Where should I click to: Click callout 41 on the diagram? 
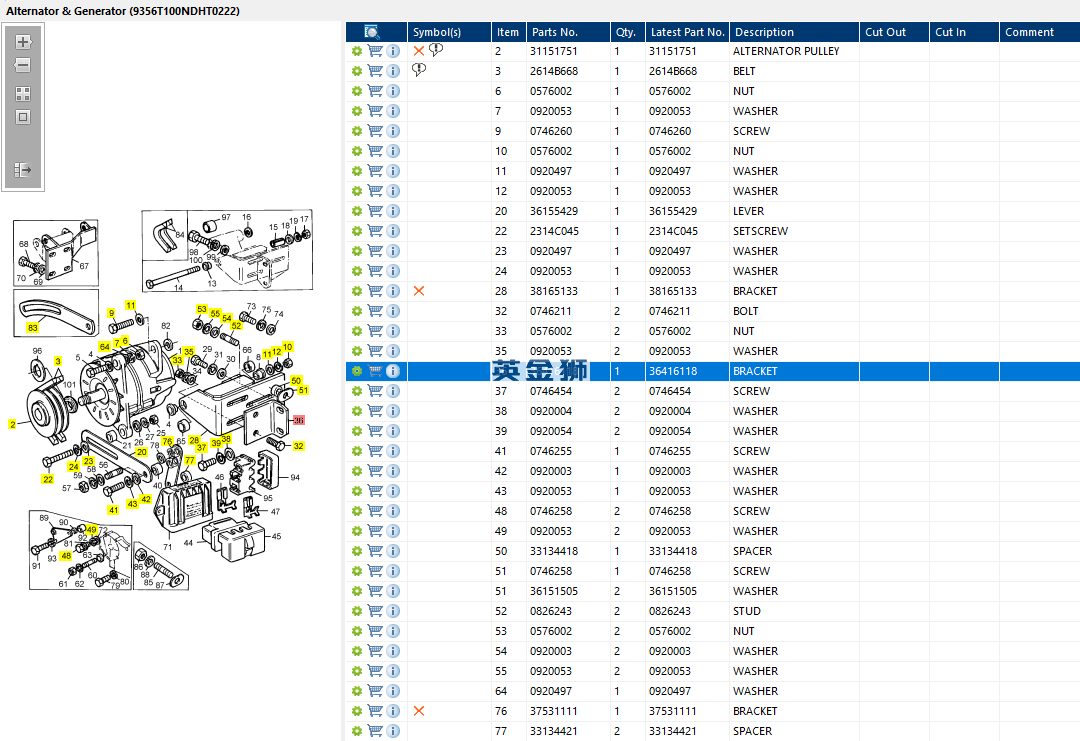click(x=113, y=510)
